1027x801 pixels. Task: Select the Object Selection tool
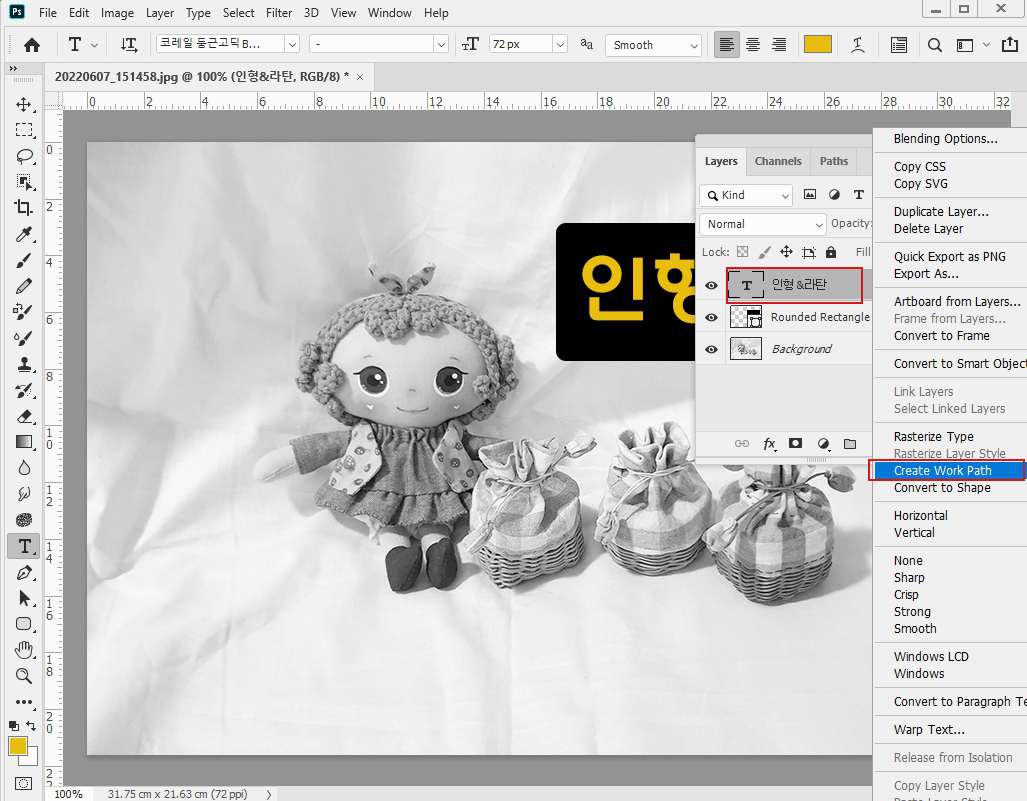pyautogui.click(x=24, y=182)
